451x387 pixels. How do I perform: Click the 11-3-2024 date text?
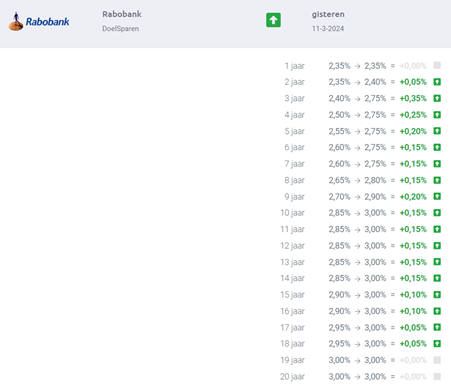pos(328,29)
